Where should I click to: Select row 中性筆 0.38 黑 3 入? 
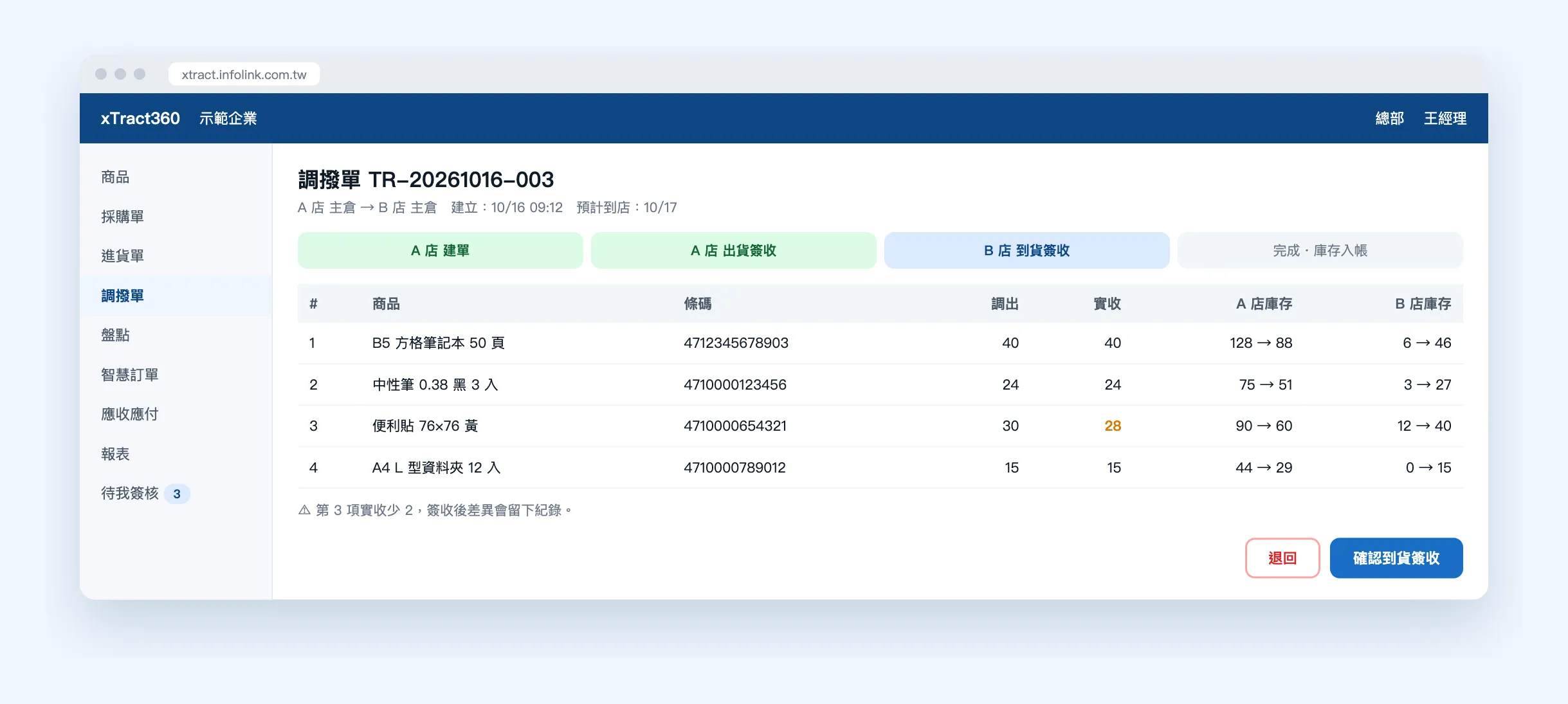[x=880, y=384]
